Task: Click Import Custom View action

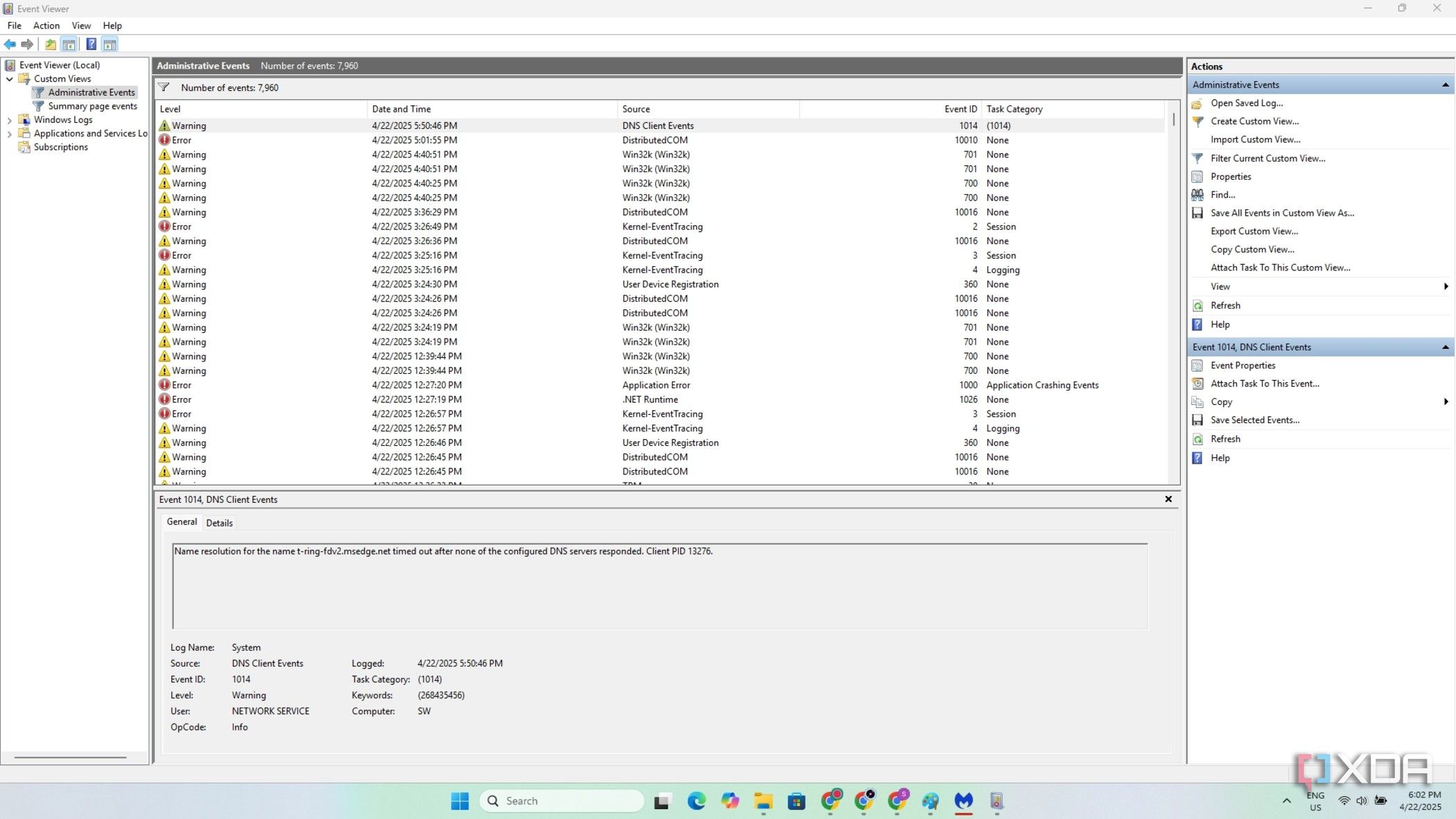Action: (x=1255, y=139)
